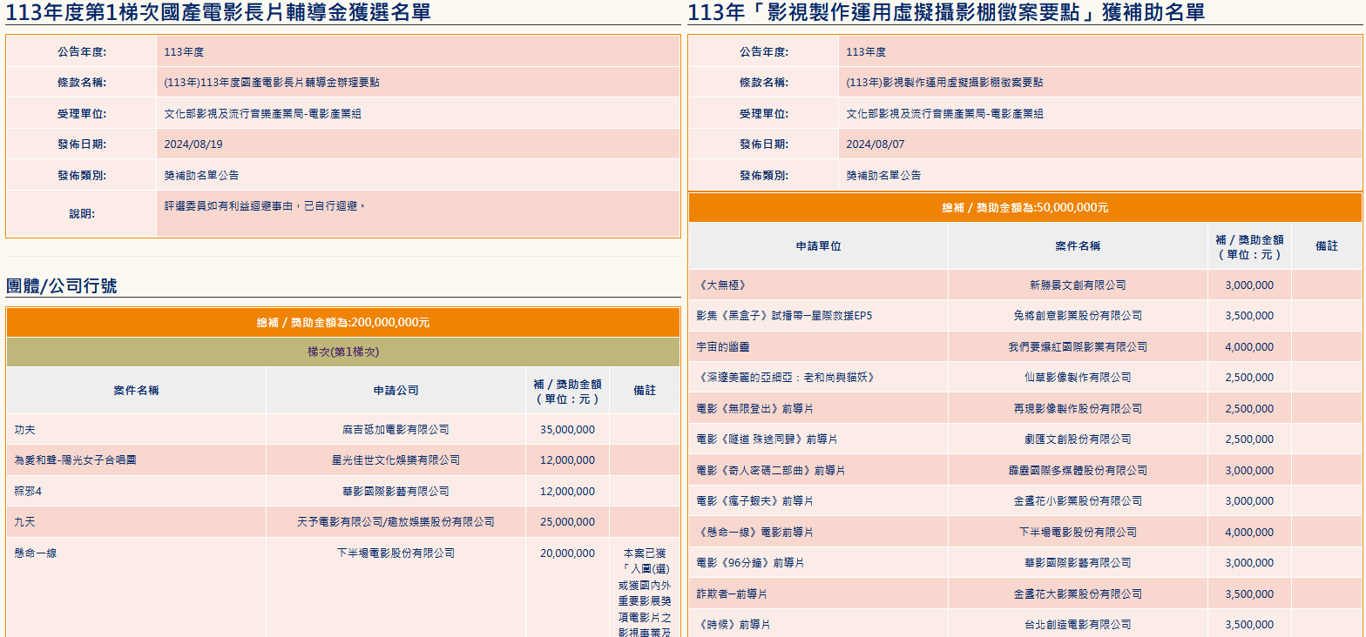Click the company 金盞花小影業股份有限公司
The height and width of the screenshot is (637, 1366).
tap(1078, 501)
